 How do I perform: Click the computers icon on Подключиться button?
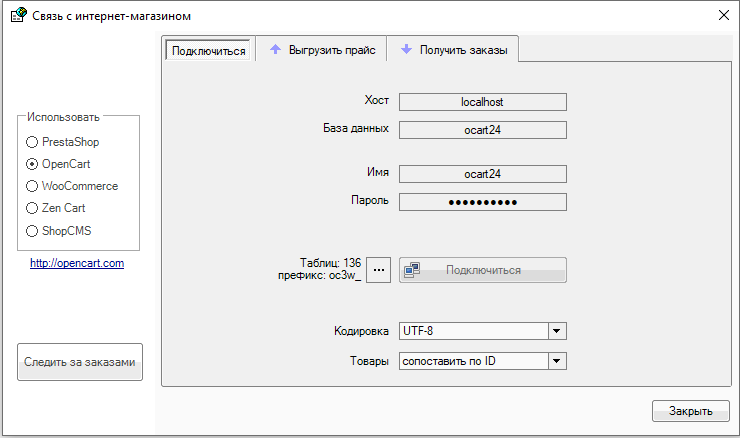click(412, 270)
